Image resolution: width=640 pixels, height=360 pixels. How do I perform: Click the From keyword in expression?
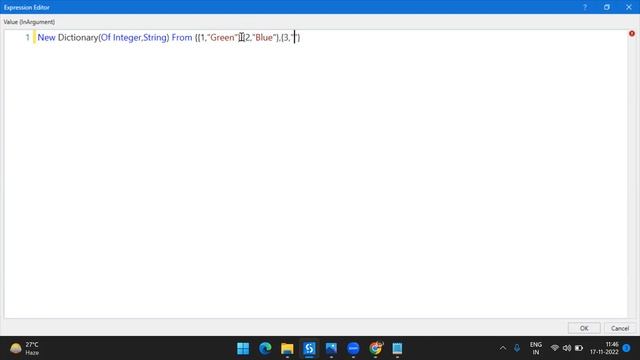[x=182, y=38]
